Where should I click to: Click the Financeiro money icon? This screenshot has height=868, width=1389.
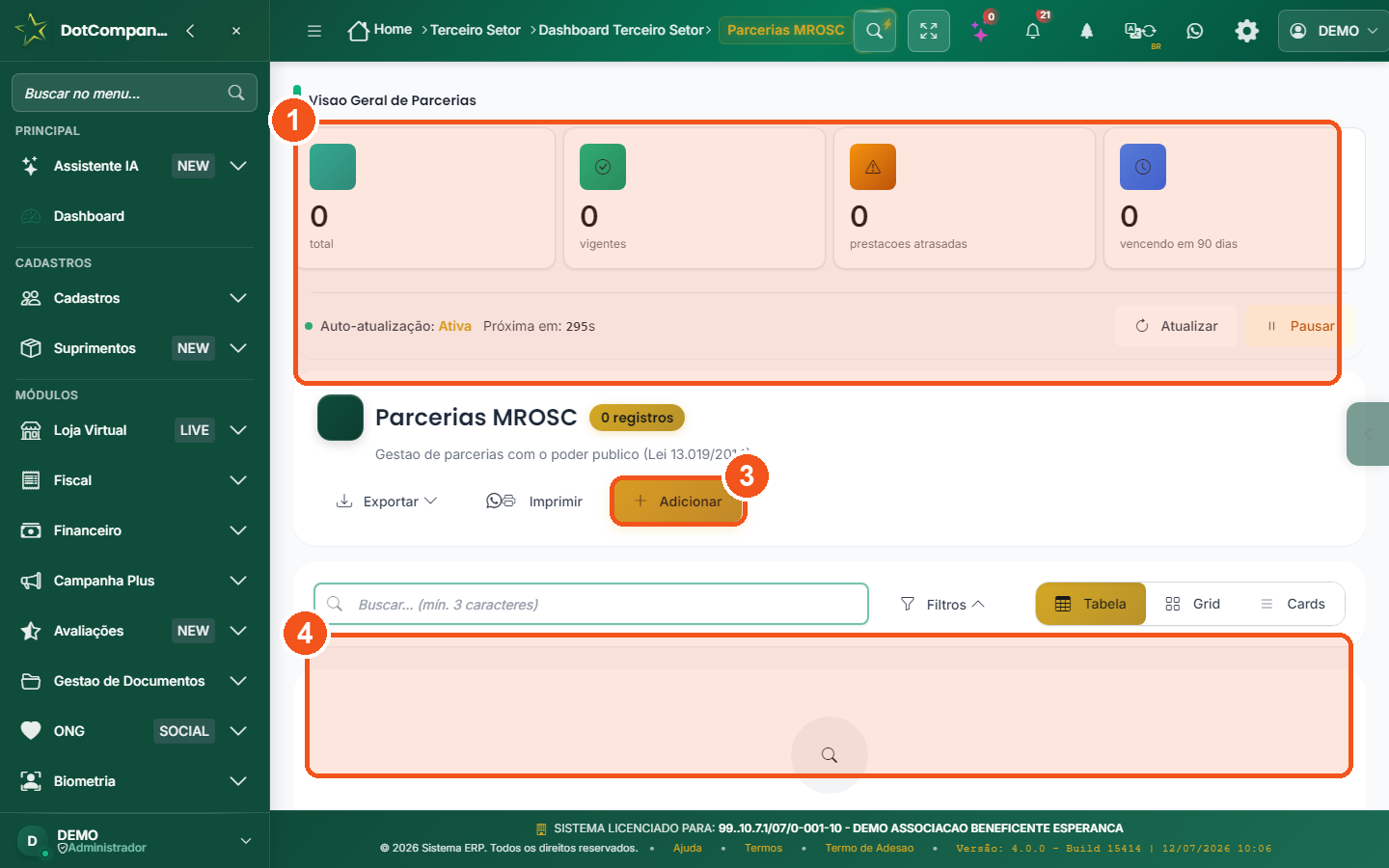click(x=31, y=530)
